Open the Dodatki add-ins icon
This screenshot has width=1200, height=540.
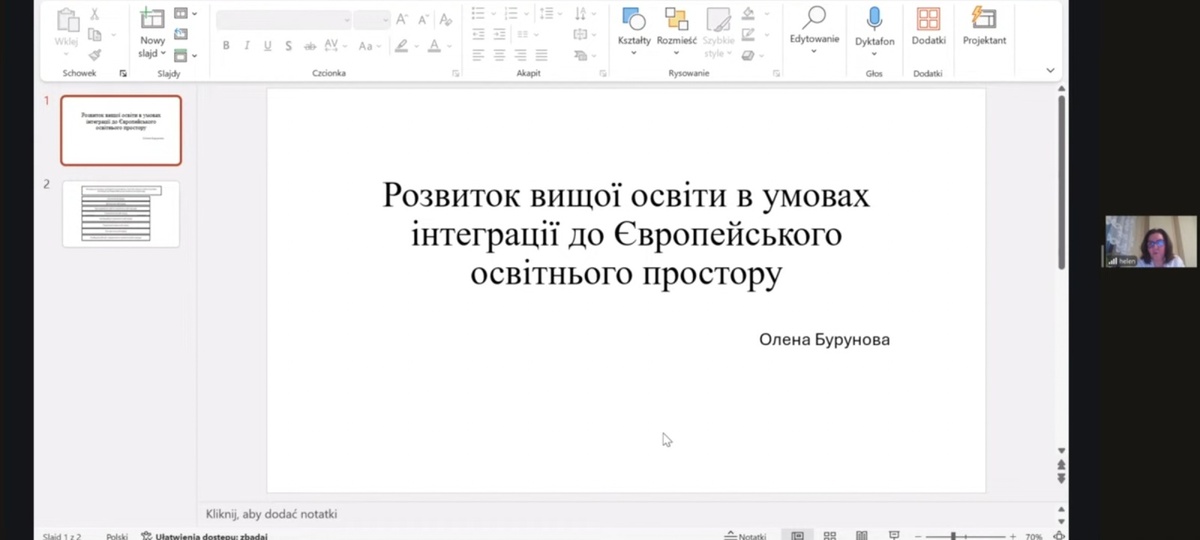928,18
